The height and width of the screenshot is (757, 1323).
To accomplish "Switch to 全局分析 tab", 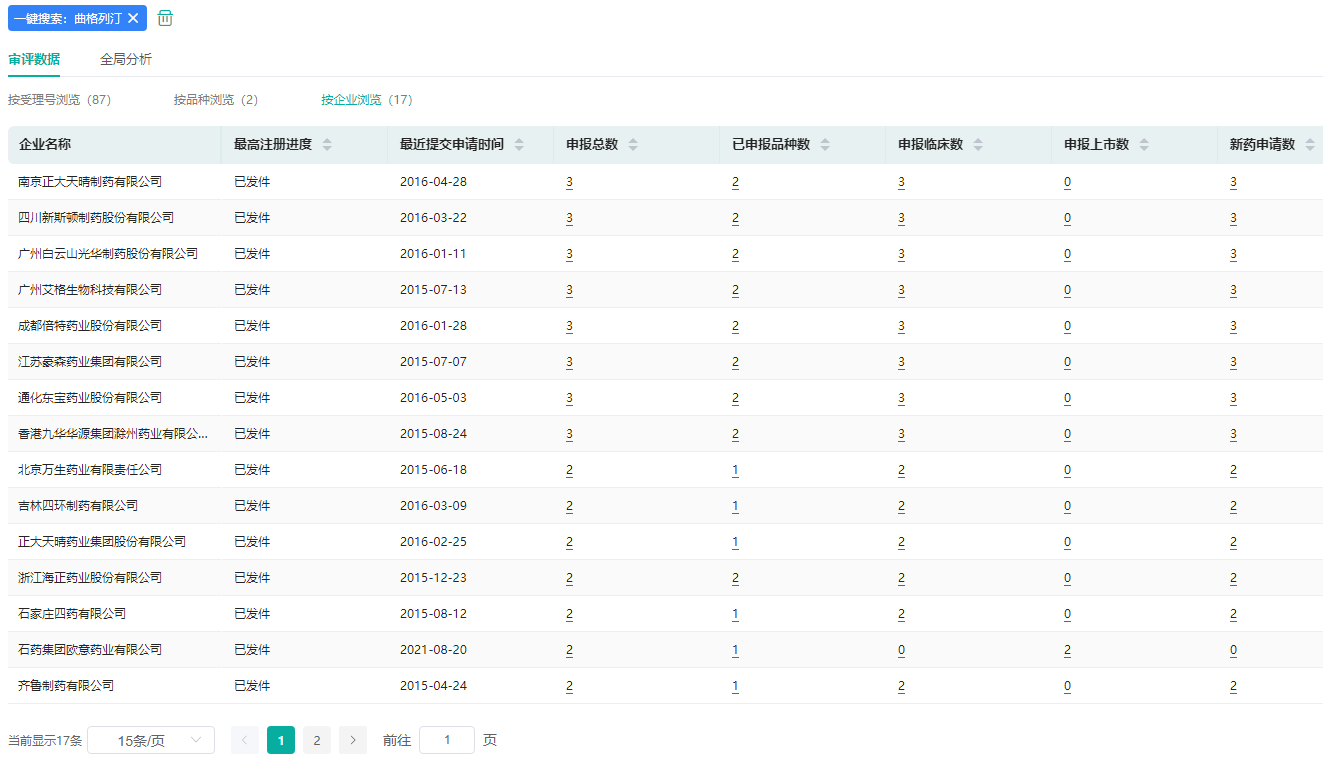I will [x=126, y=59].
